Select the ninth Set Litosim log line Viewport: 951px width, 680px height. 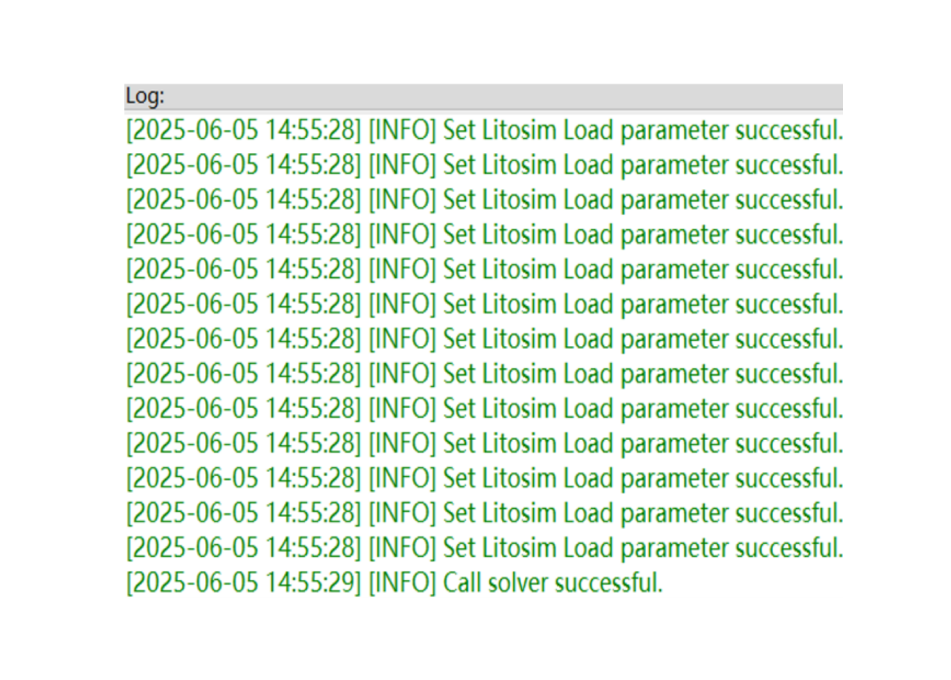[x=485, y=409]
